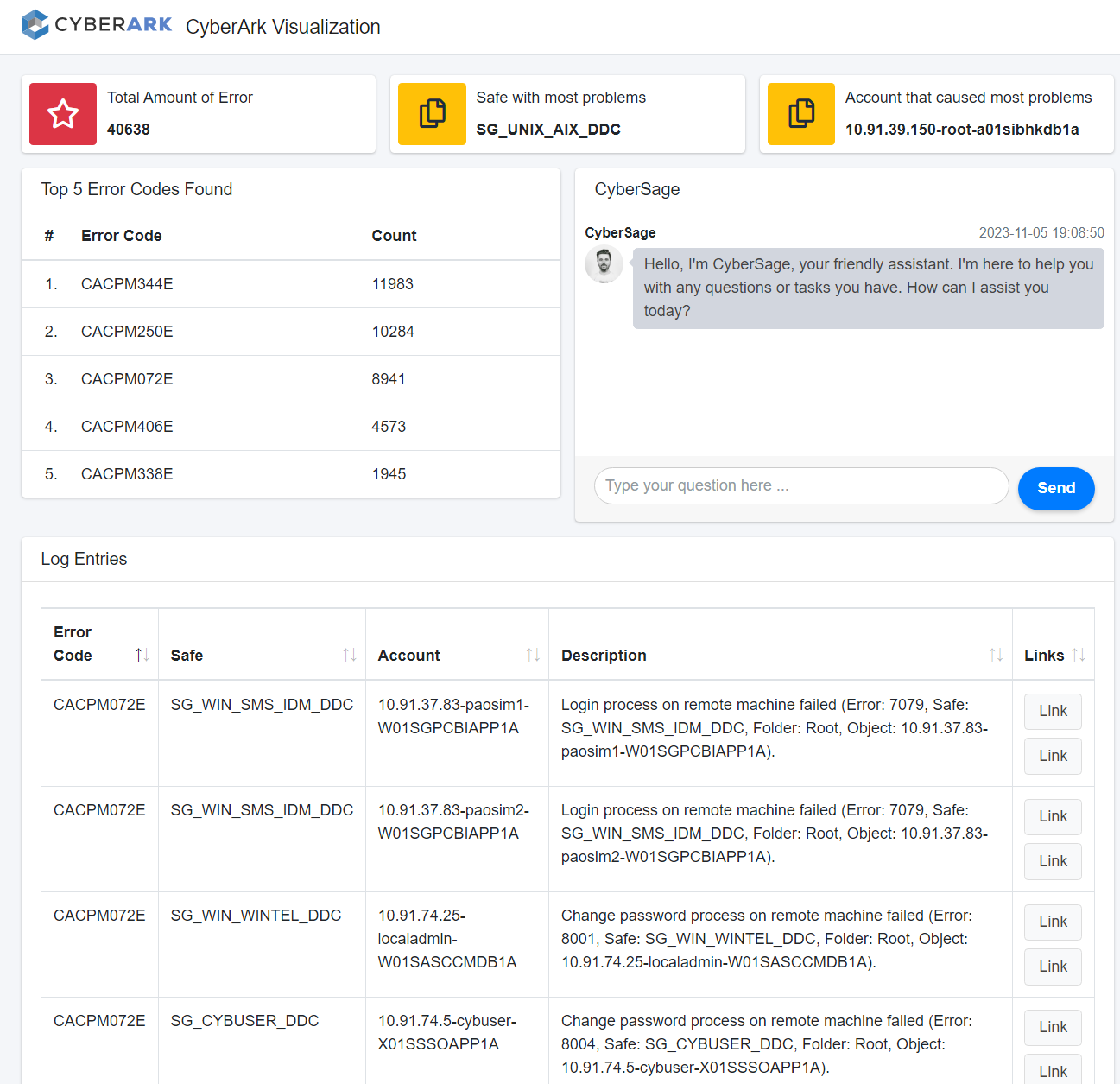
Task: Sort log entries by Description column arrows
Action: coord(996,656)
